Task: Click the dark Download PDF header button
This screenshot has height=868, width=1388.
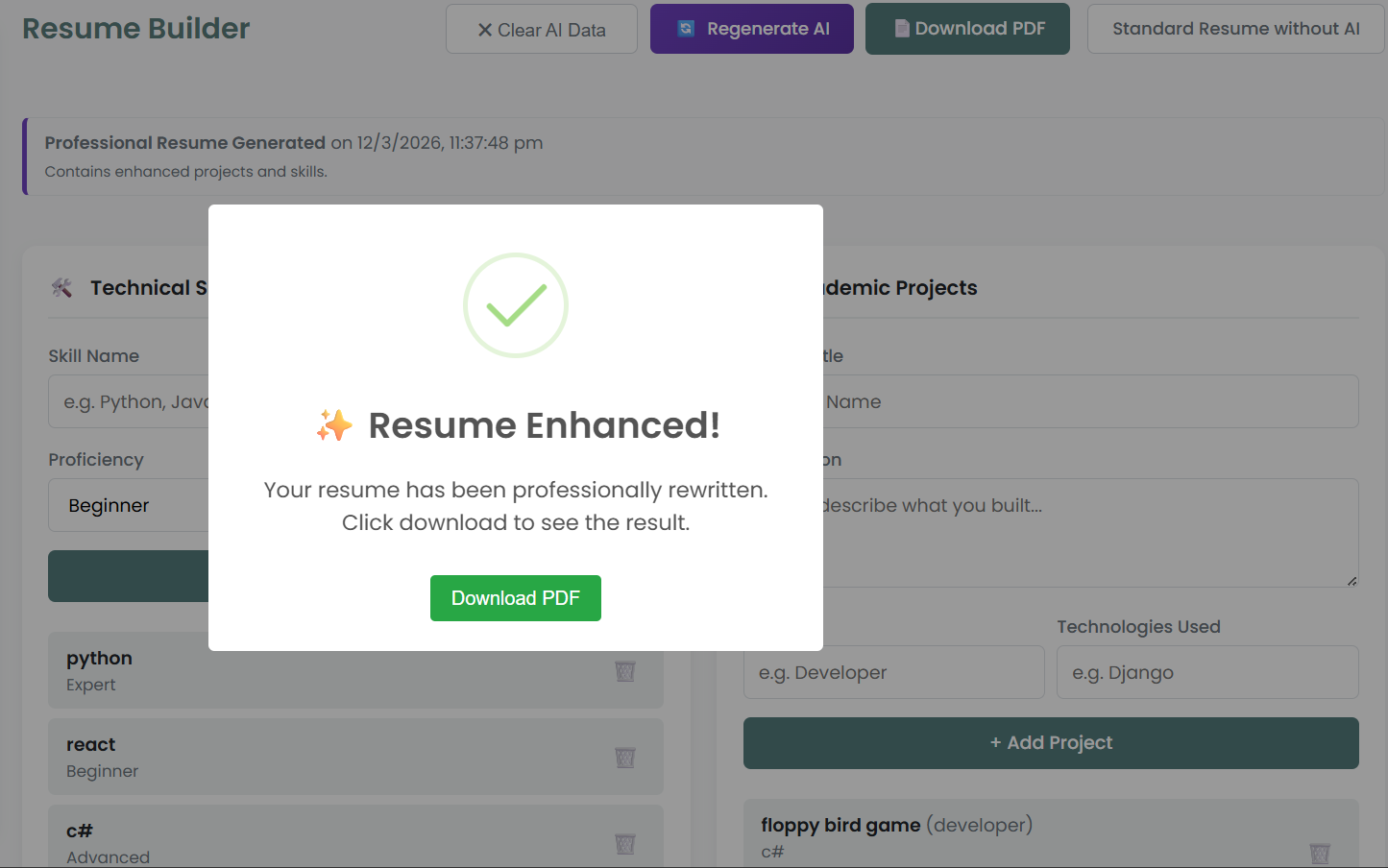Action: click(x=967, y=29)
